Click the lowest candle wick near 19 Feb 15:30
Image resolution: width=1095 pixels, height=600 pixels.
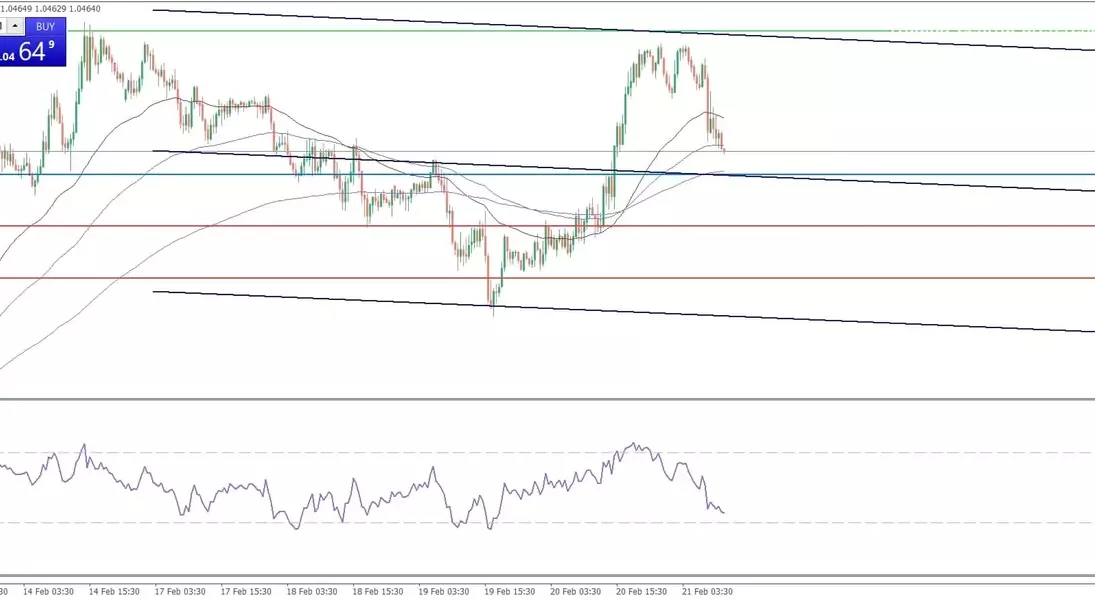point(492,308)
